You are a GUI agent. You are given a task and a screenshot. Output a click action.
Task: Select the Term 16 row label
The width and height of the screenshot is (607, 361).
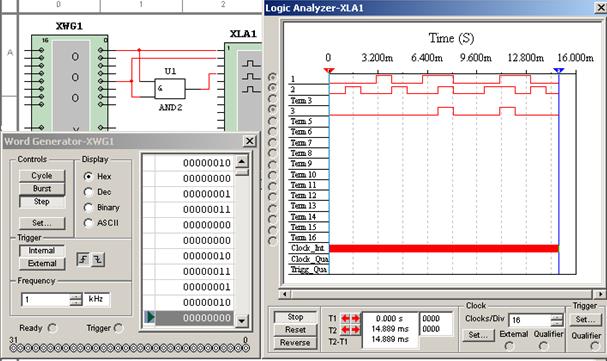coord(304,238)
